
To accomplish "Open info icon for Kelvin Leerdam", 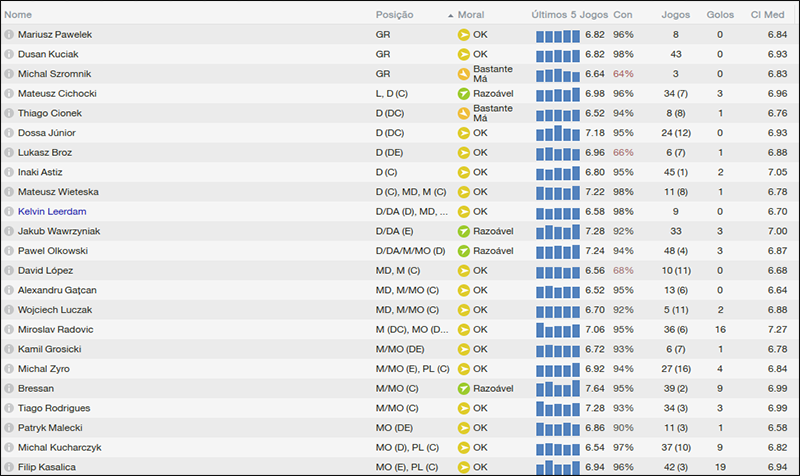I will click(x=10, y=212).
